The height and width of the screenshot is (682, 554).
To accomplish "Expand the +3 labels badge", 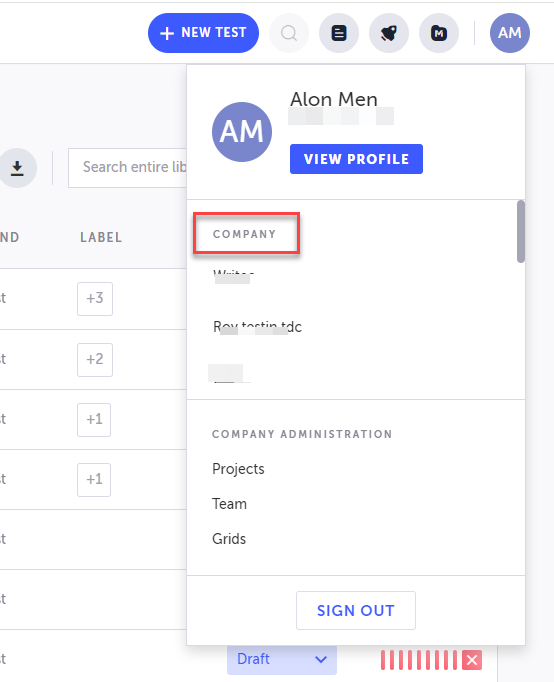I will (95, 299).
